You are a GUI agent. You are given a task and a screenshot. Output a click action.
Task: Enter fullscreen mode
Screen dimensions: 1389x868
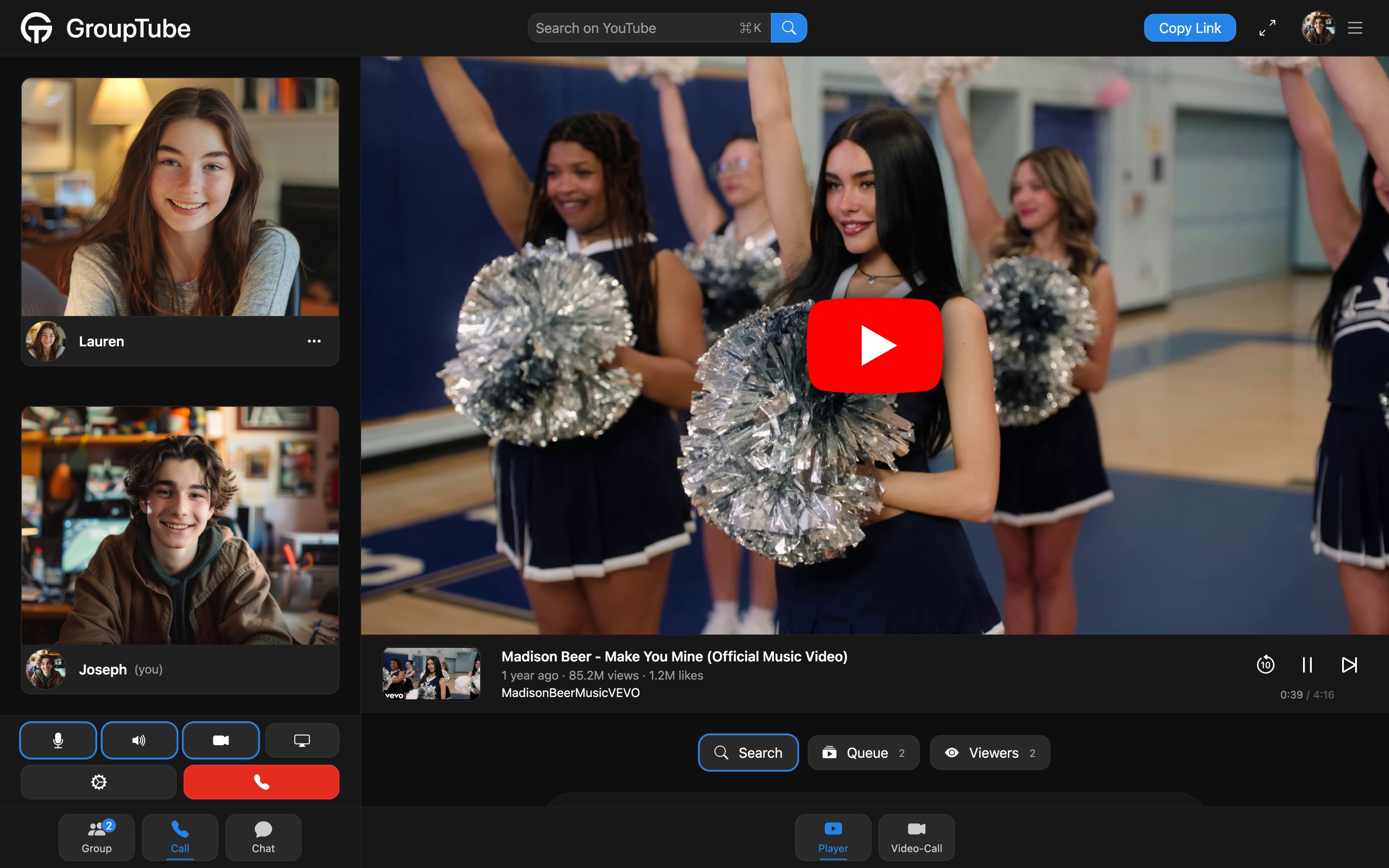[x=1267, y=27]
